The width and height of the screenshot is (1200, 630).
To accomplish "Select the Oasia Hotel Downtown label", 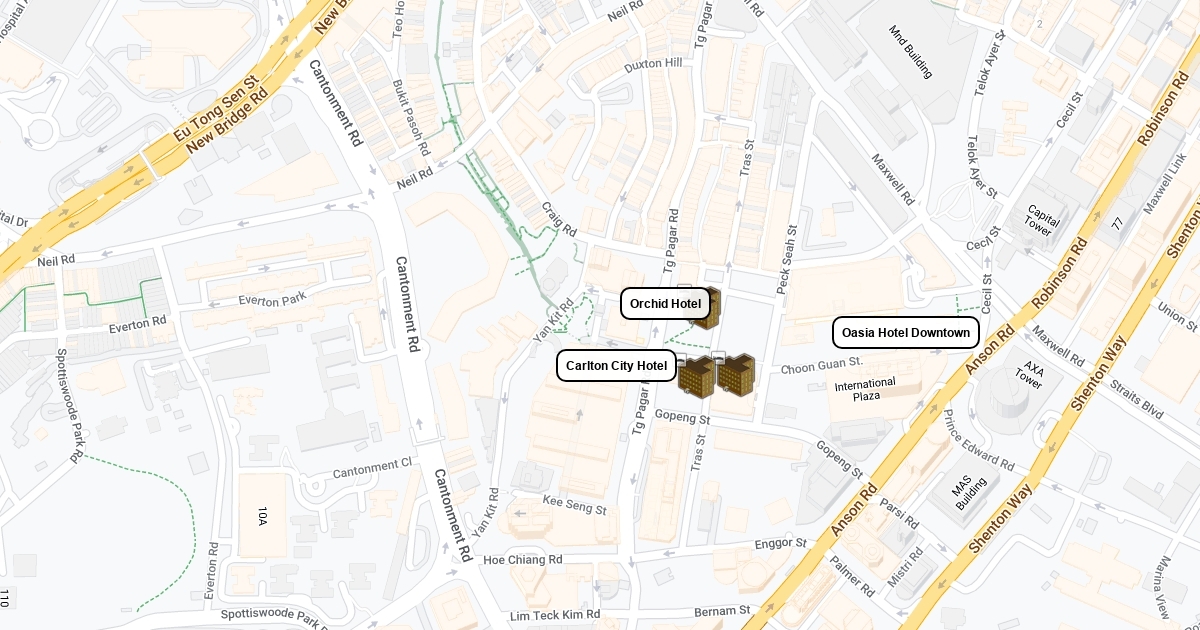I will [x=906, y=333].
